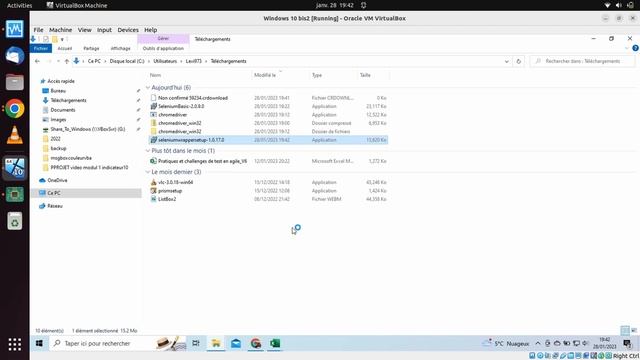Open the VirtualBox Machine menu
This screenshot has width=640, height=360.
click(60, 30)
